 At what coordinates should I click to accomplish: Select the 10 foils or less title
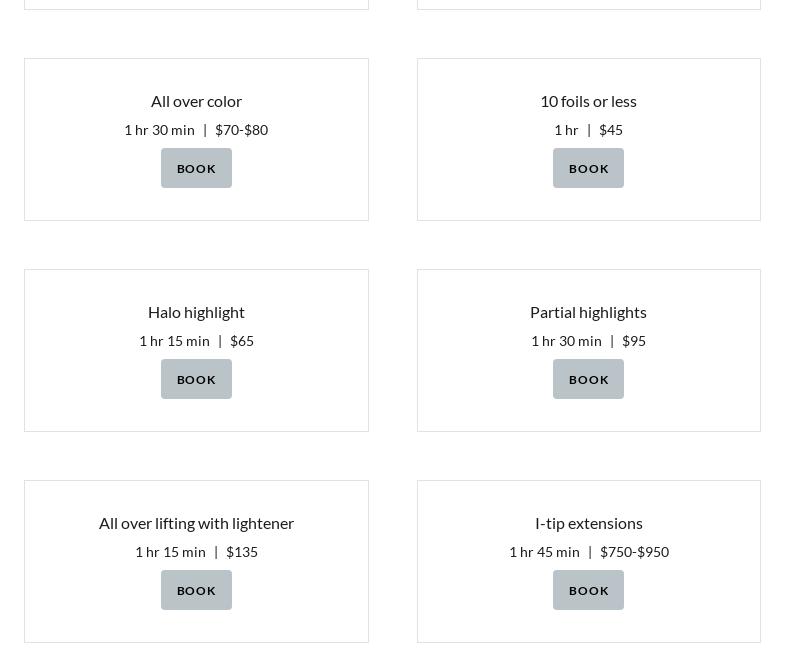pos(588,101)
